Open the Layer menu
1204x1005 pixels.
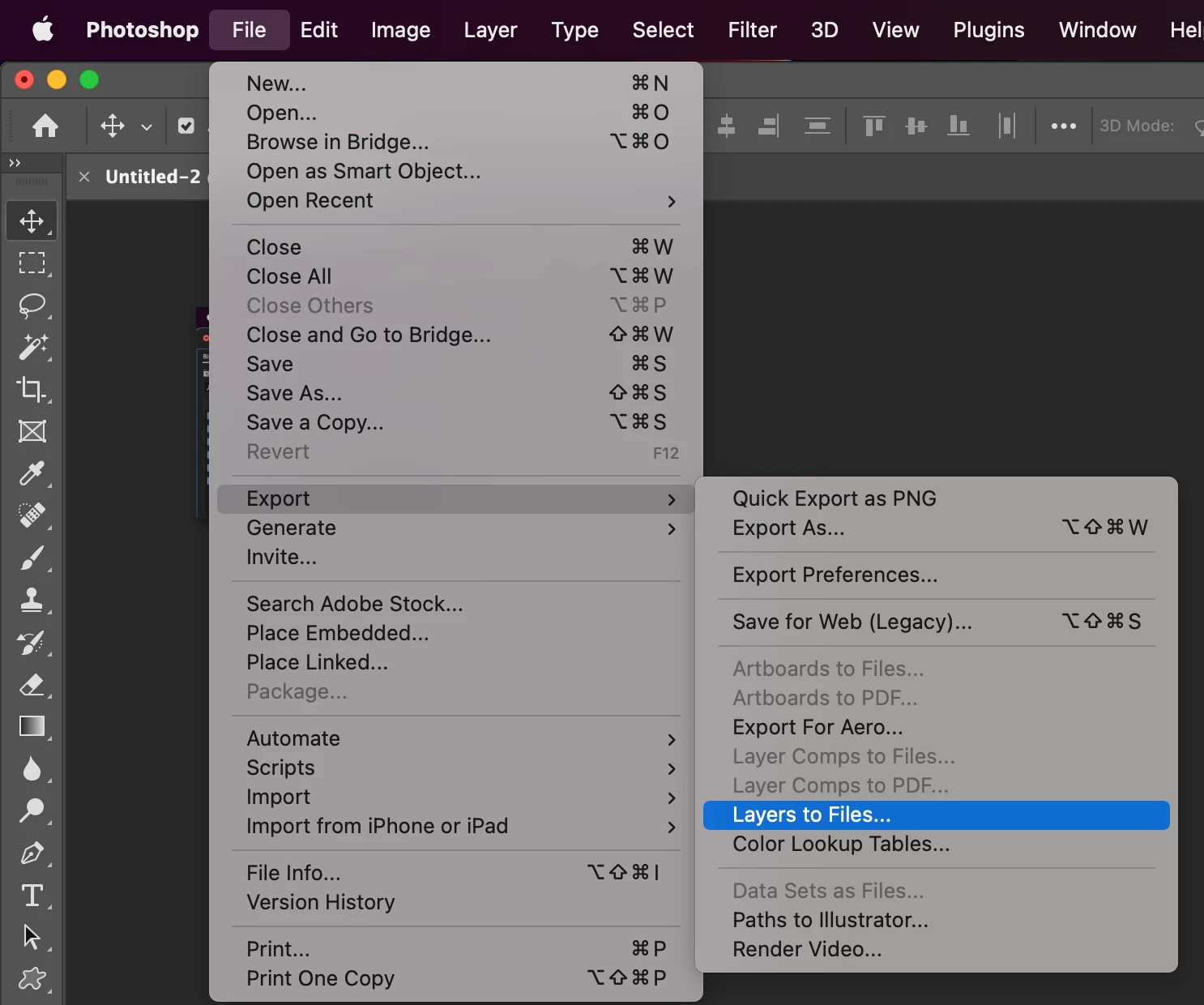pyautogui.click(x=490, y=30)
